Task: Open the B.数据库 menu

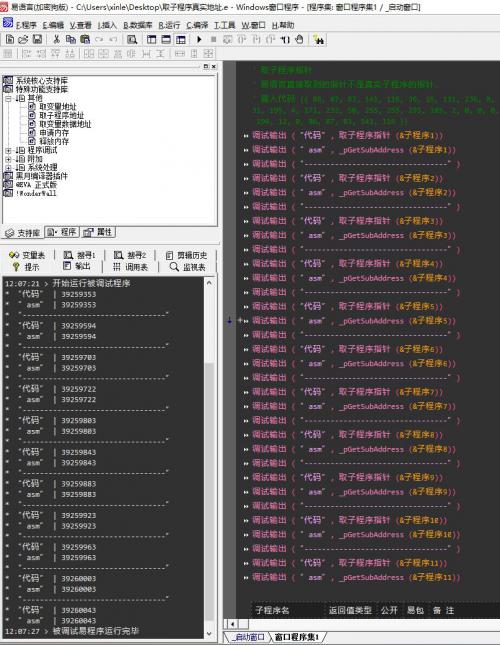Action: pyautogui.click(x=137, y=26)
